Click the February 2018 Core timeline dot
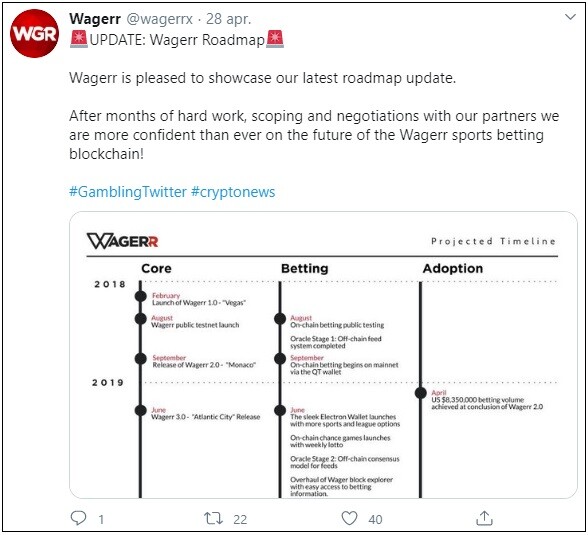588x535 pixels. click(141, 296)
